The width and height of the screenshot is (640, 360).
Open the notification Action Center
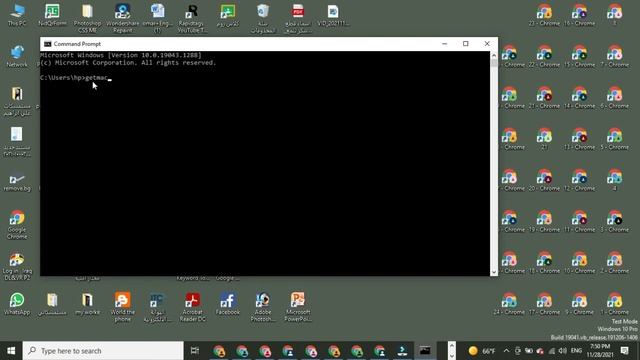click(x=624, y=351)
